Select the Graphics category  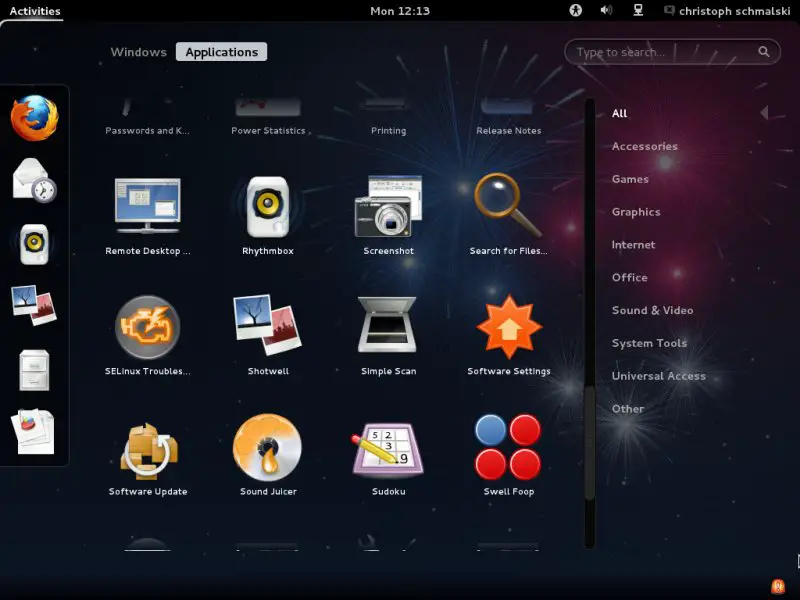coord(636,212)
